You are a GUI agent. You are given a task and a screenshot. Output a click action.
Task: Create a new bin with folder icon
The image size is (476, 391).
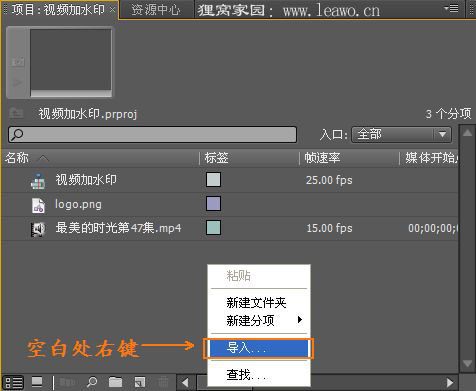coord(115,382)
